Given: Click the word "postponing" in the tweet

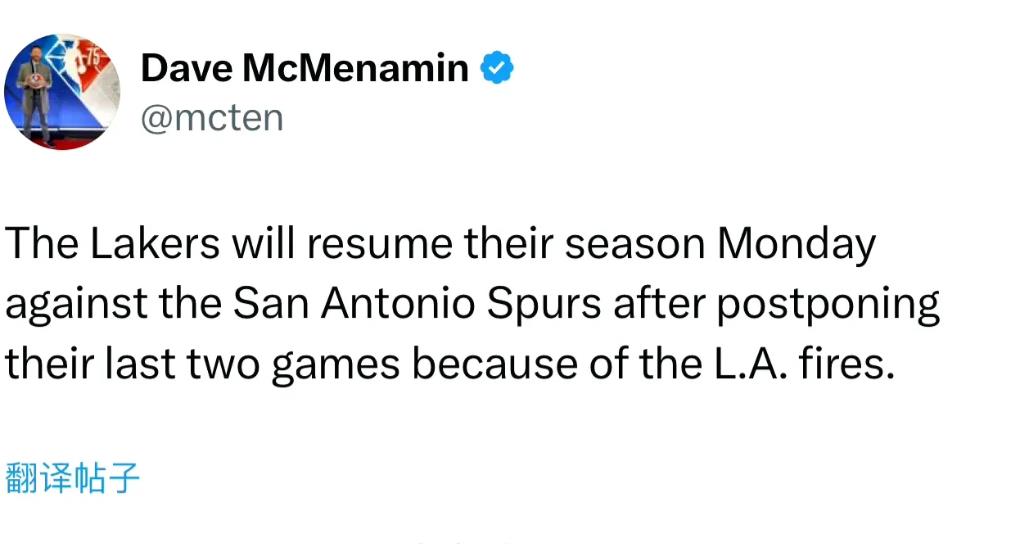Looking at the screenshot, I should 828,306.
